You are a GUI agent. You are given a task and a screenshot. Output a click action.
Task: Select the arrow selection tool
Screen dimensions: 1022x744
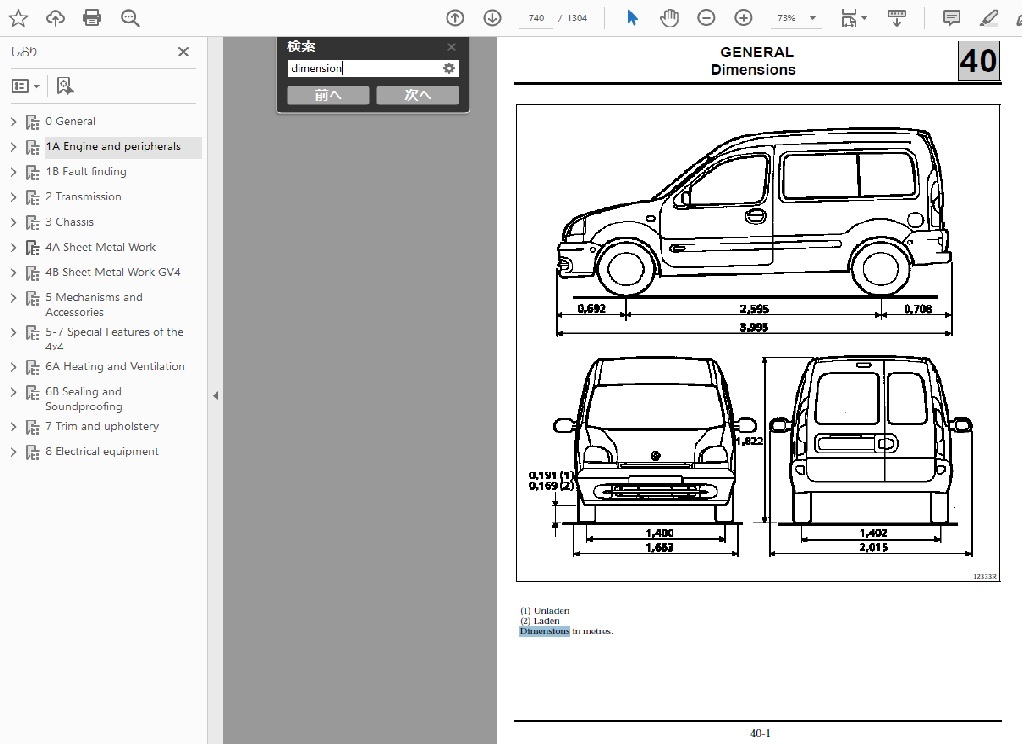tap(632, 18)
